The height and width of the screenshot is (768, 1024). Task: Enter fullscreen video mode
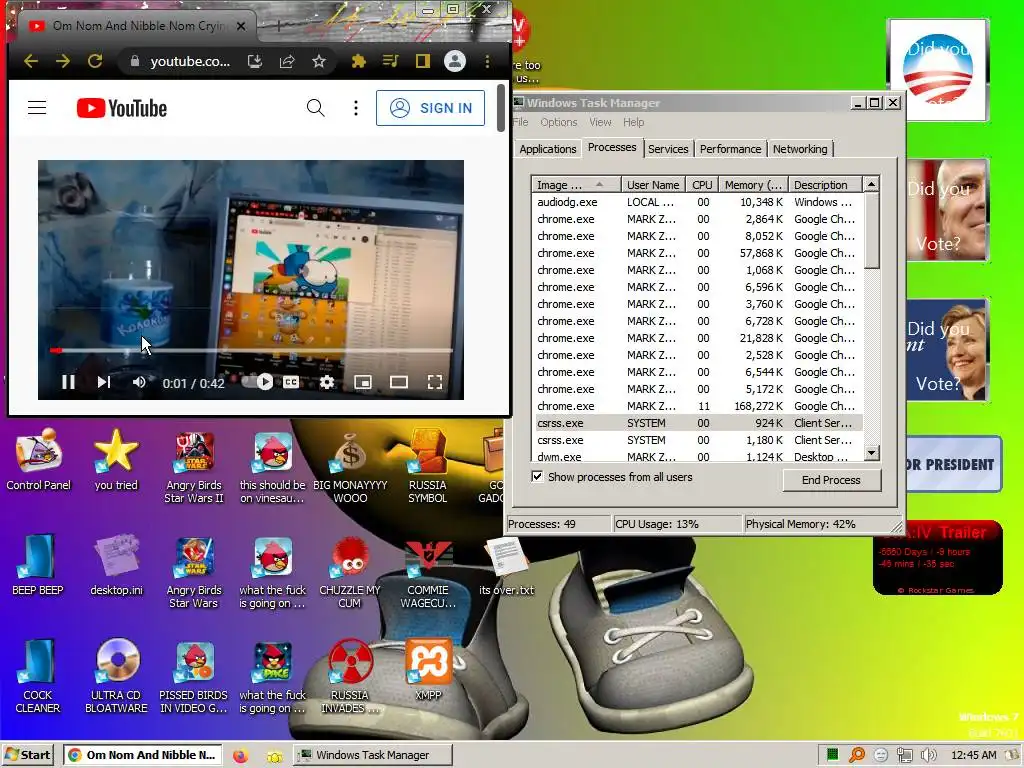click(435, 382)
